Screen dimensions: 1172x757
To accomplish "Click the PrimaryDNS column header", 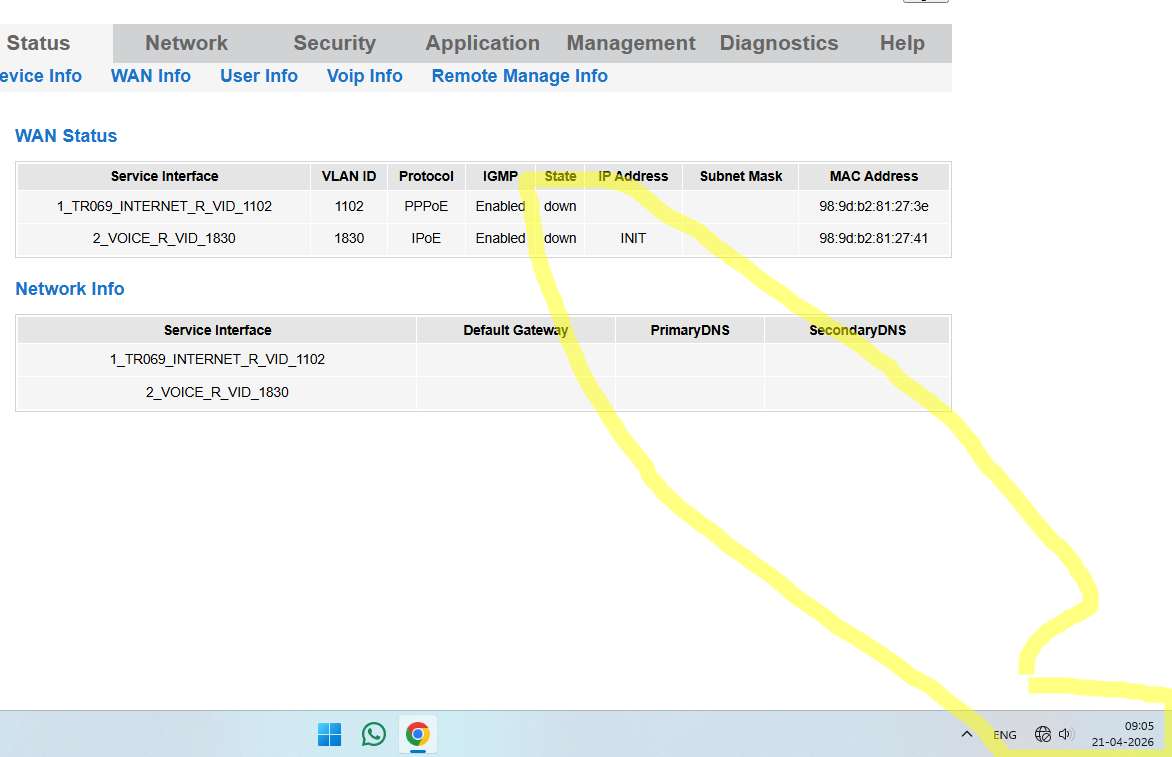I will (x=690, y=330).
